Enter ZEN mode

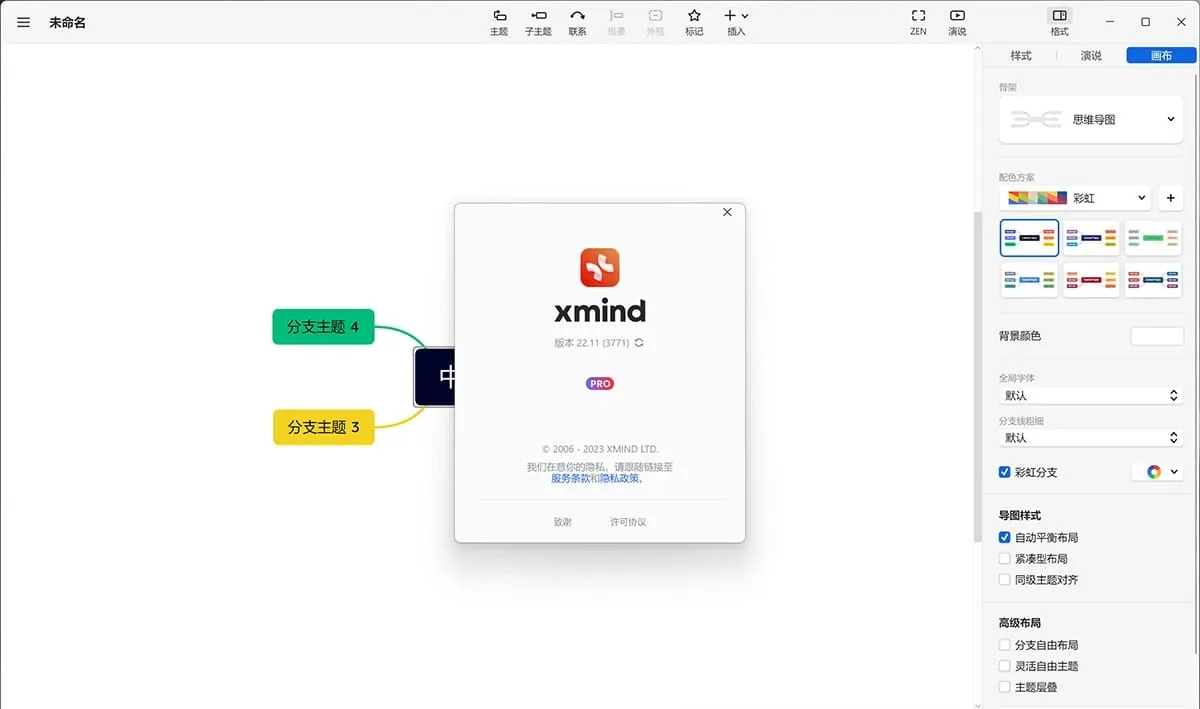tap(918, 22)
